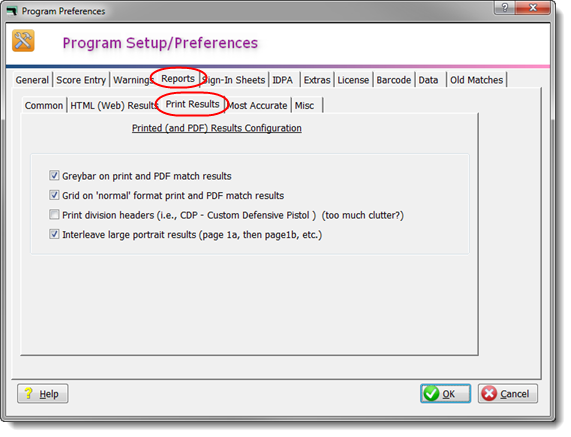Switch to the Barcode tab
Image resolution: width=571 pixels, height=437 pixels.
click(394, 80)
